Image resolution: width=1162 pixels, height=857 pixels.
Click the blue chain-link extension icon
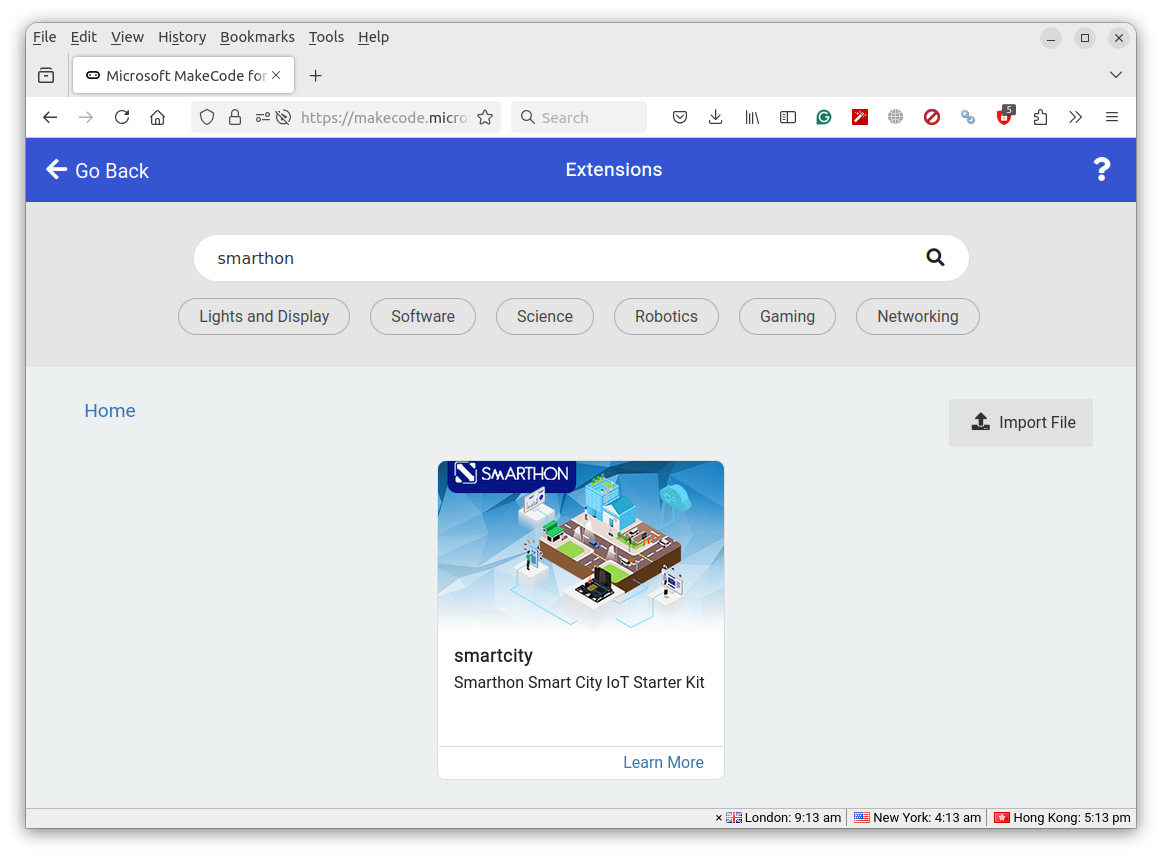click(968, 117)
